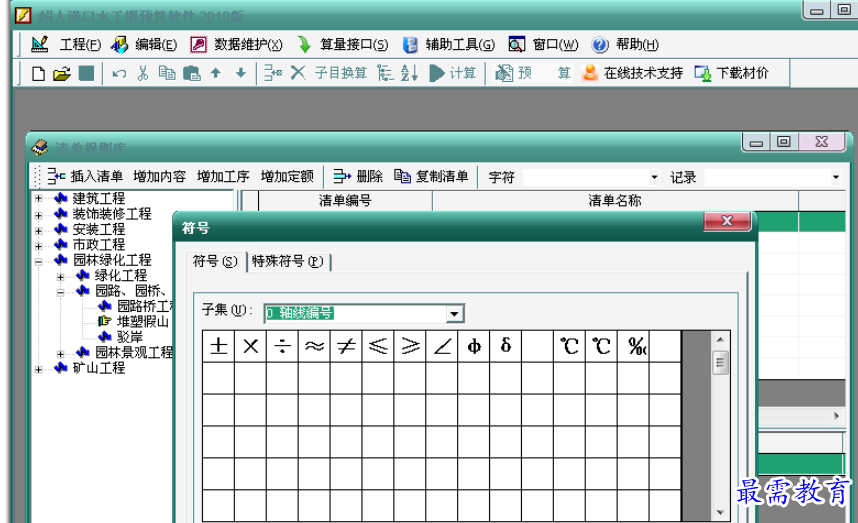Click symbol grid scrollbar down arrow

click(x=720, y=513)
